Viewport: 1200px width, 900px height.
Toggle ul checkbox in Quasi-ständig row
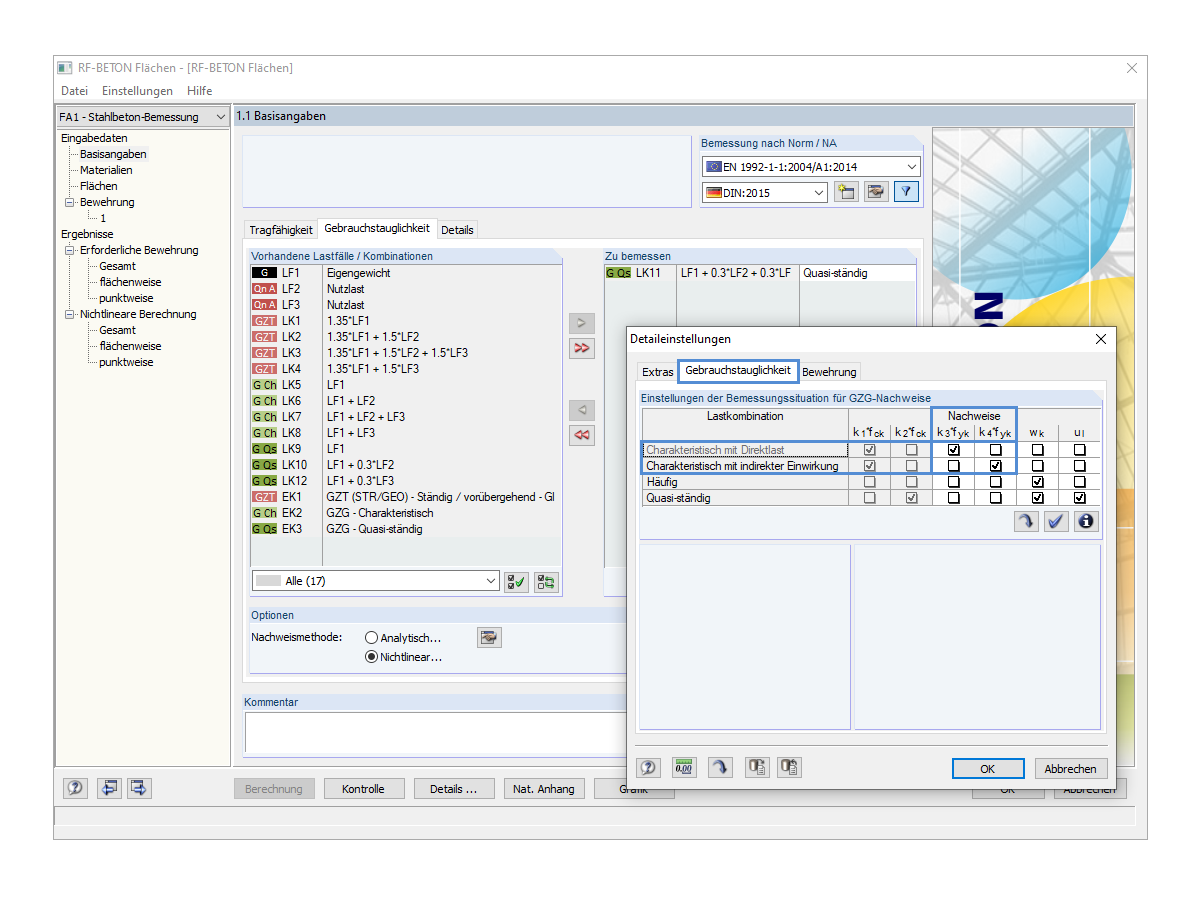[x=1079, y=498]
